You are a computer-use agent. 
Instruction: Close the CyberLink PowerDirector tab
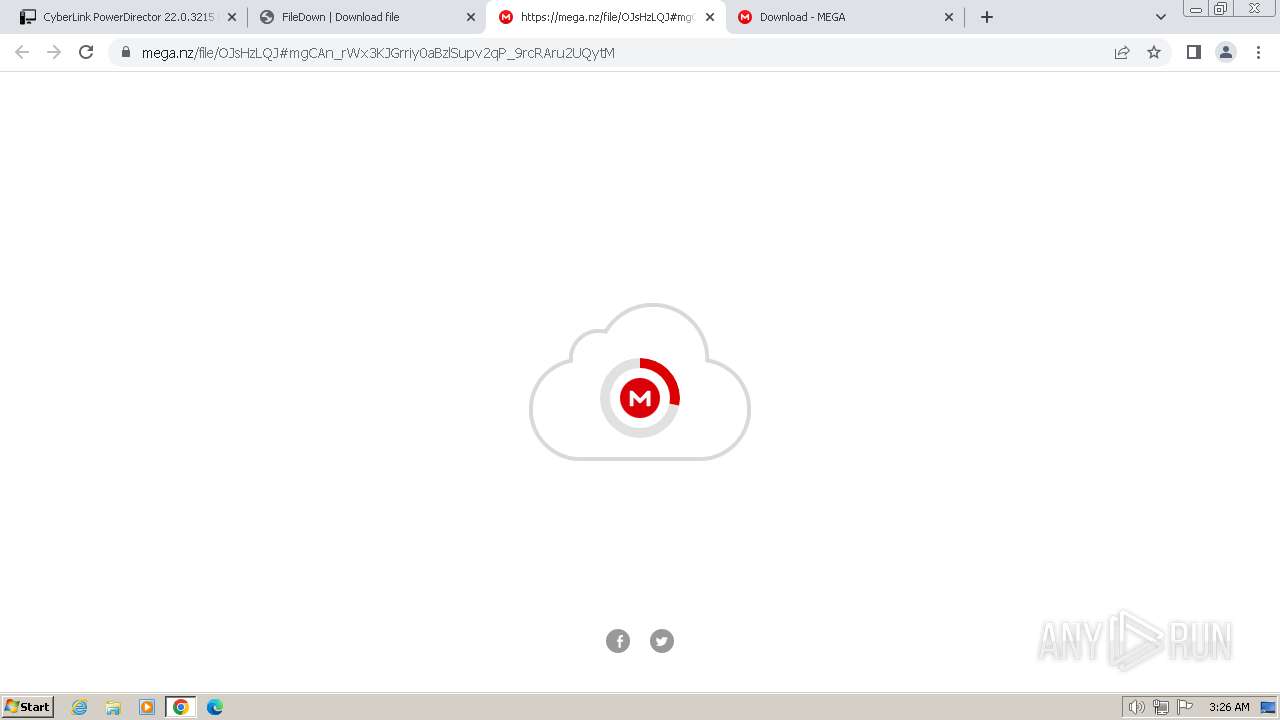click(x=232, y=17)
